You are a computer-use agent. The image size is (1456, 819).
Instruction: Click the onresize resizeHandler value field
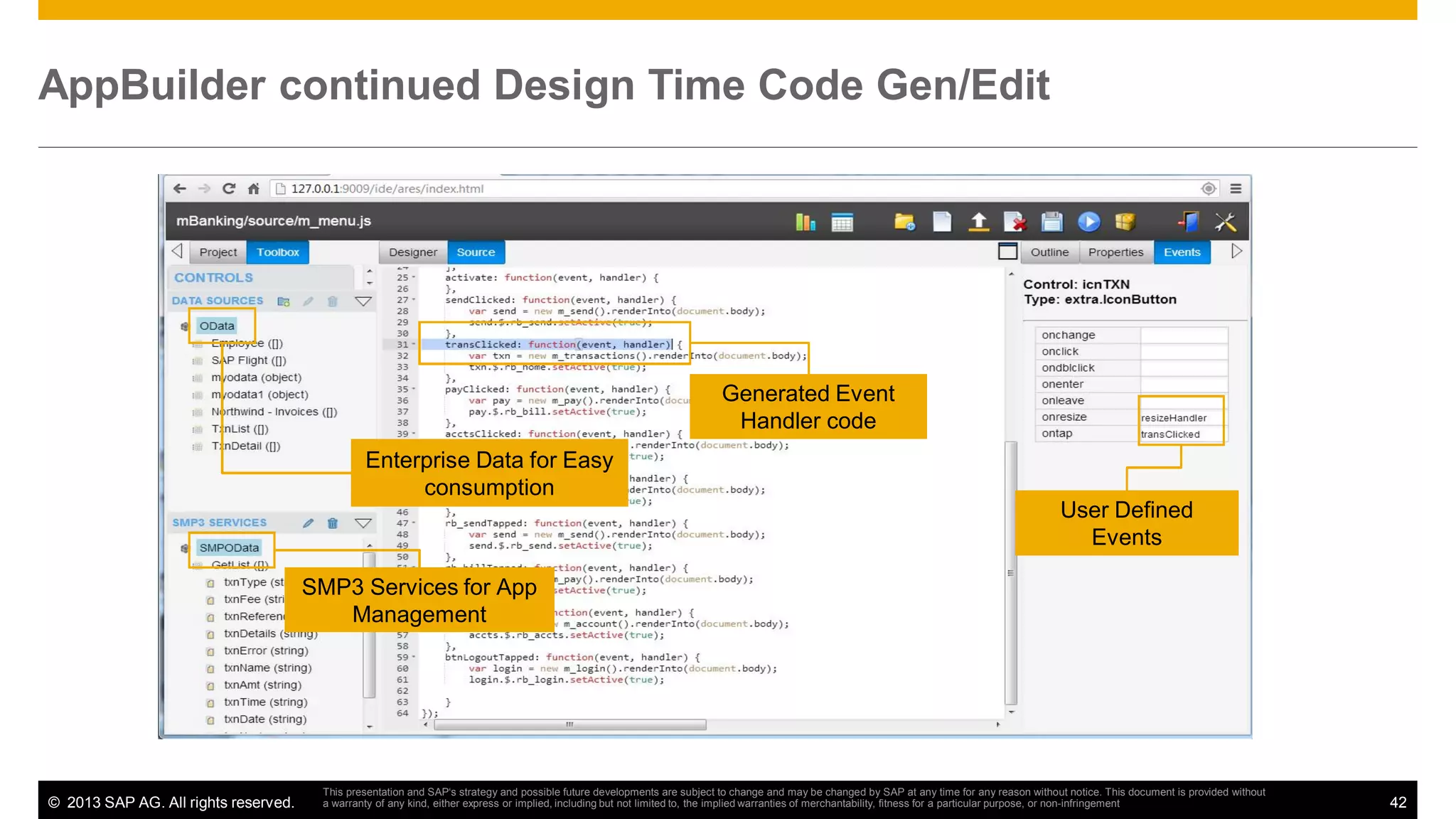click(1184, 417)
